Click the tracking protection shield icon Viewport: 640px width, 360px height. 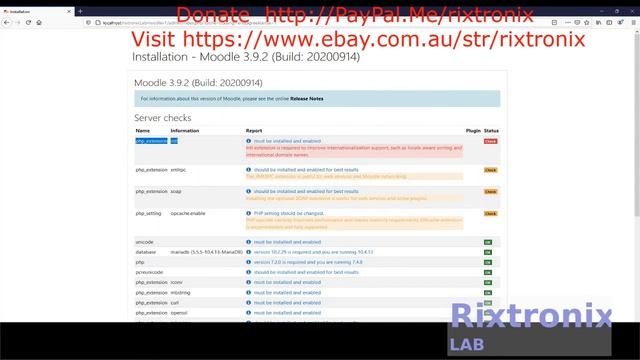[88, 22]
